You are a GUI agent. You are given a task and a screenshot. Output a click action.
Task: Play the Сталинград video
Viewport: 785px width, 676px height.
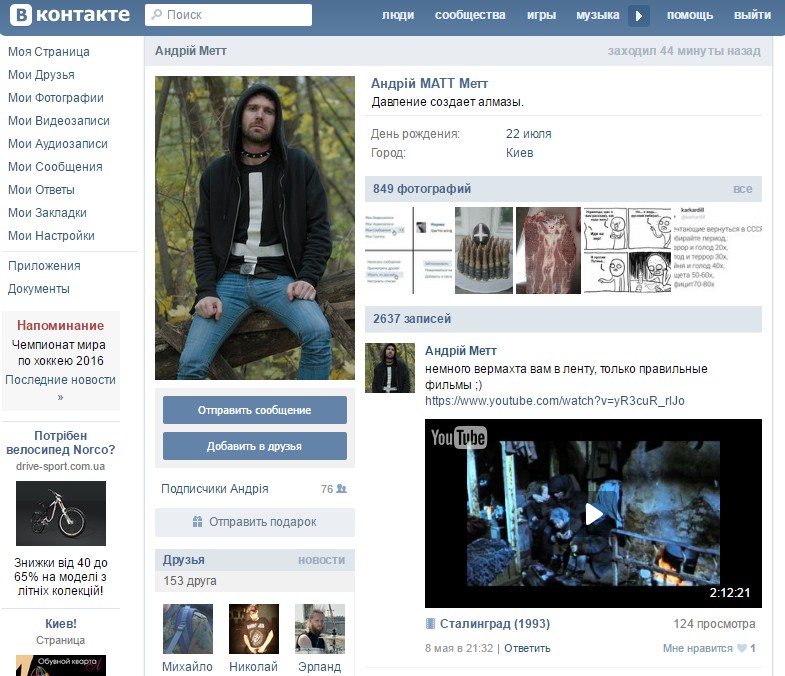point(593,513)
